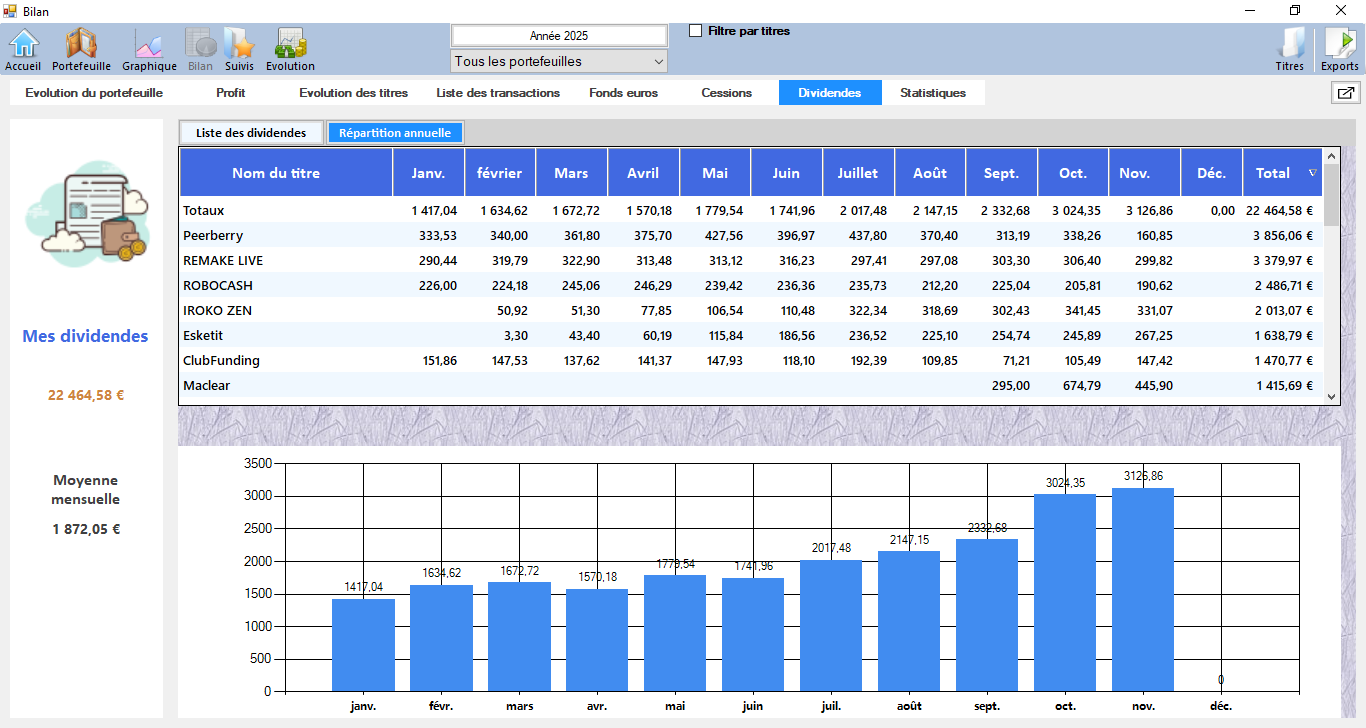Select the Répartition annuelle button
This screenshot has height=728, width=1366.
395,133
